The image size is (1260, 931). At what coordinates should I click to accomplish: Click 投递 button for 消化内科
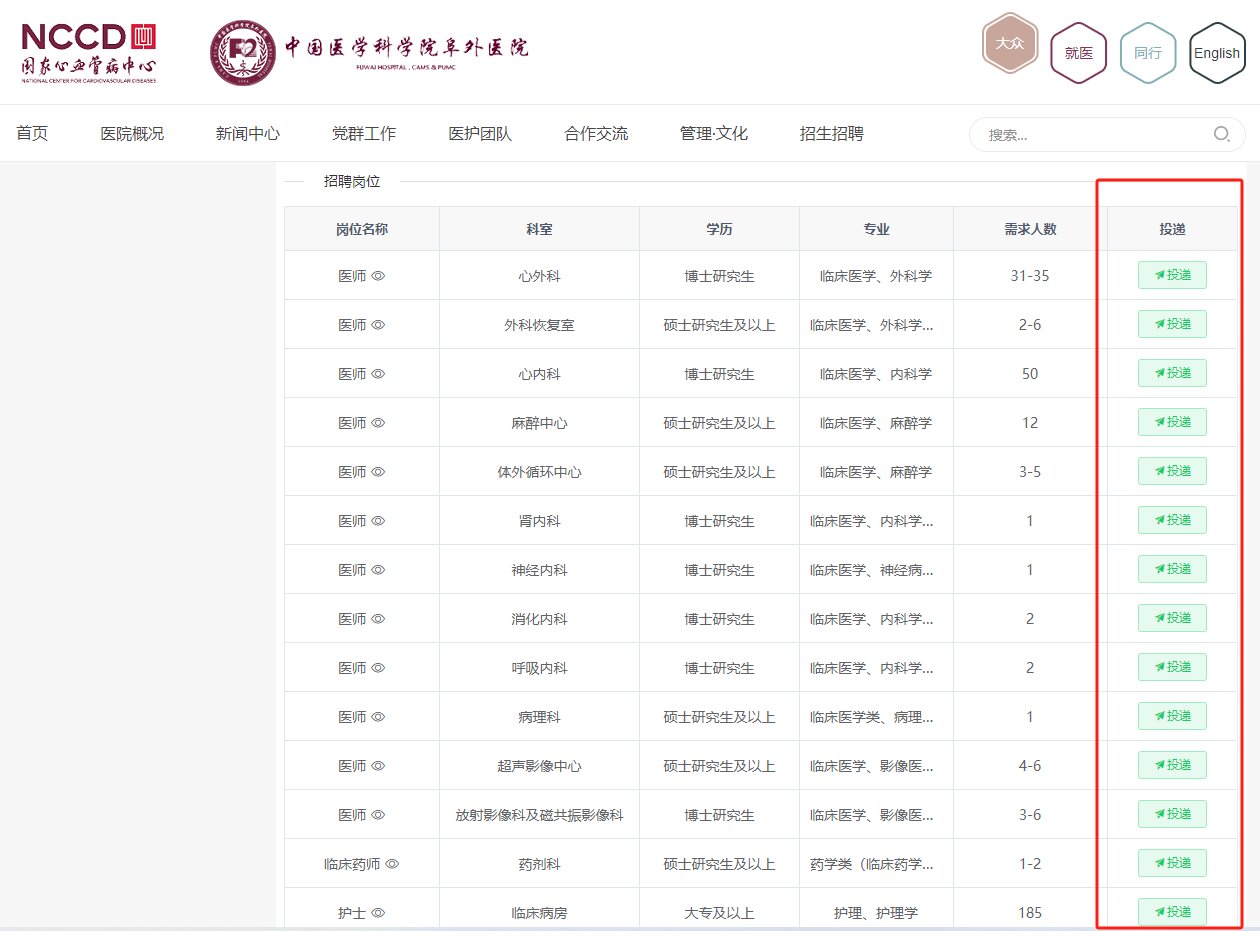pos(1172,618)
